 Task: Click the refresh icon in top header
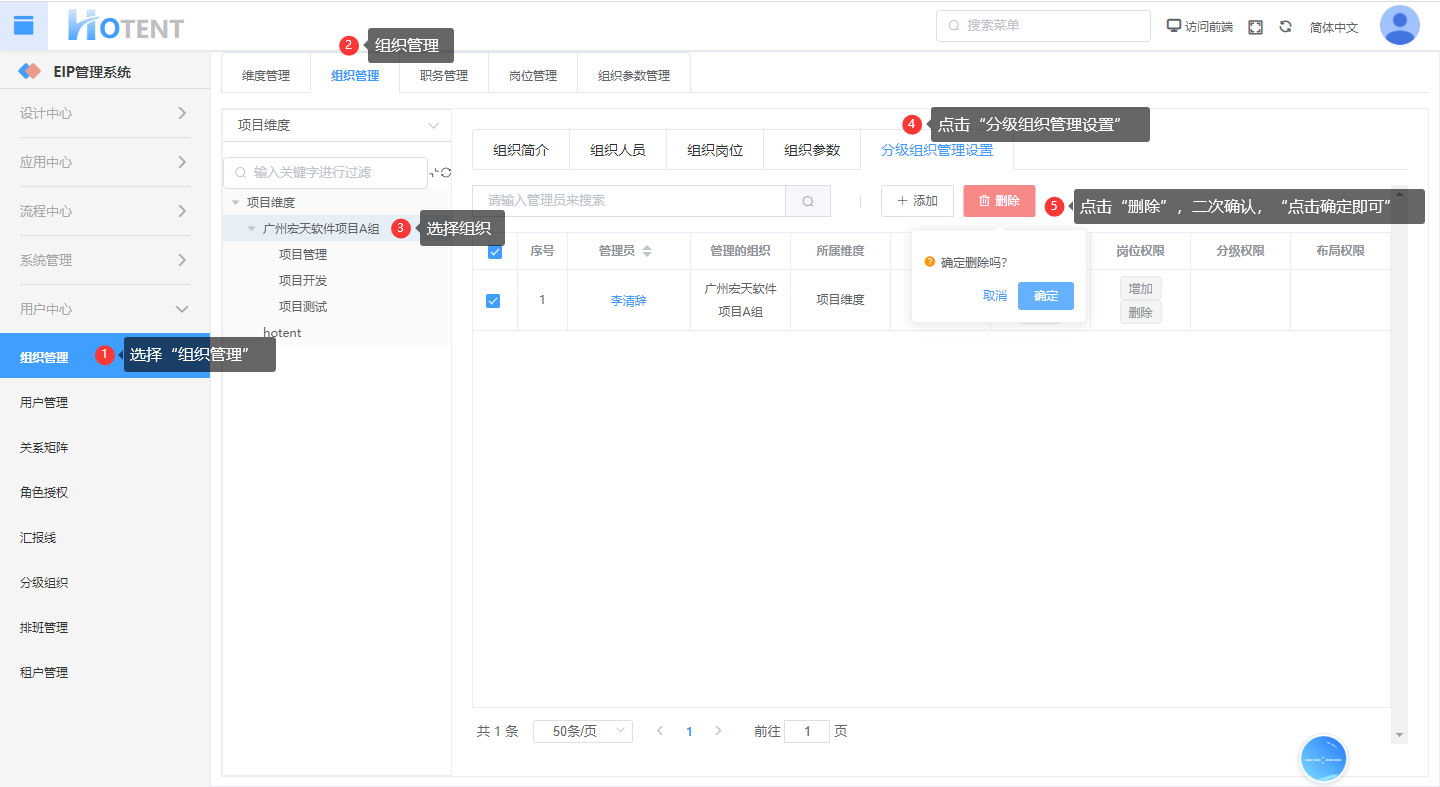1285,27
